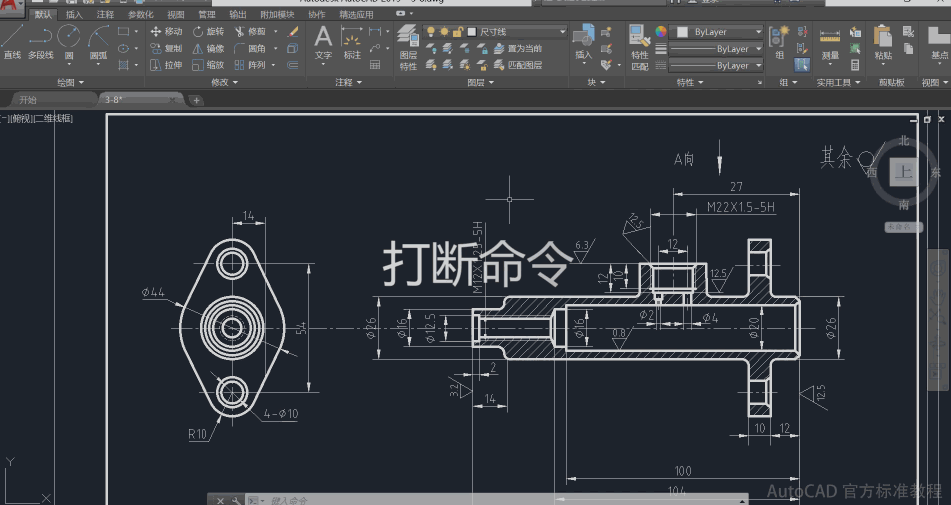The height and width of the screenshot is (505, 951).
Task: Activate the 复制 (Copy) command
Action: click(166, 48)
